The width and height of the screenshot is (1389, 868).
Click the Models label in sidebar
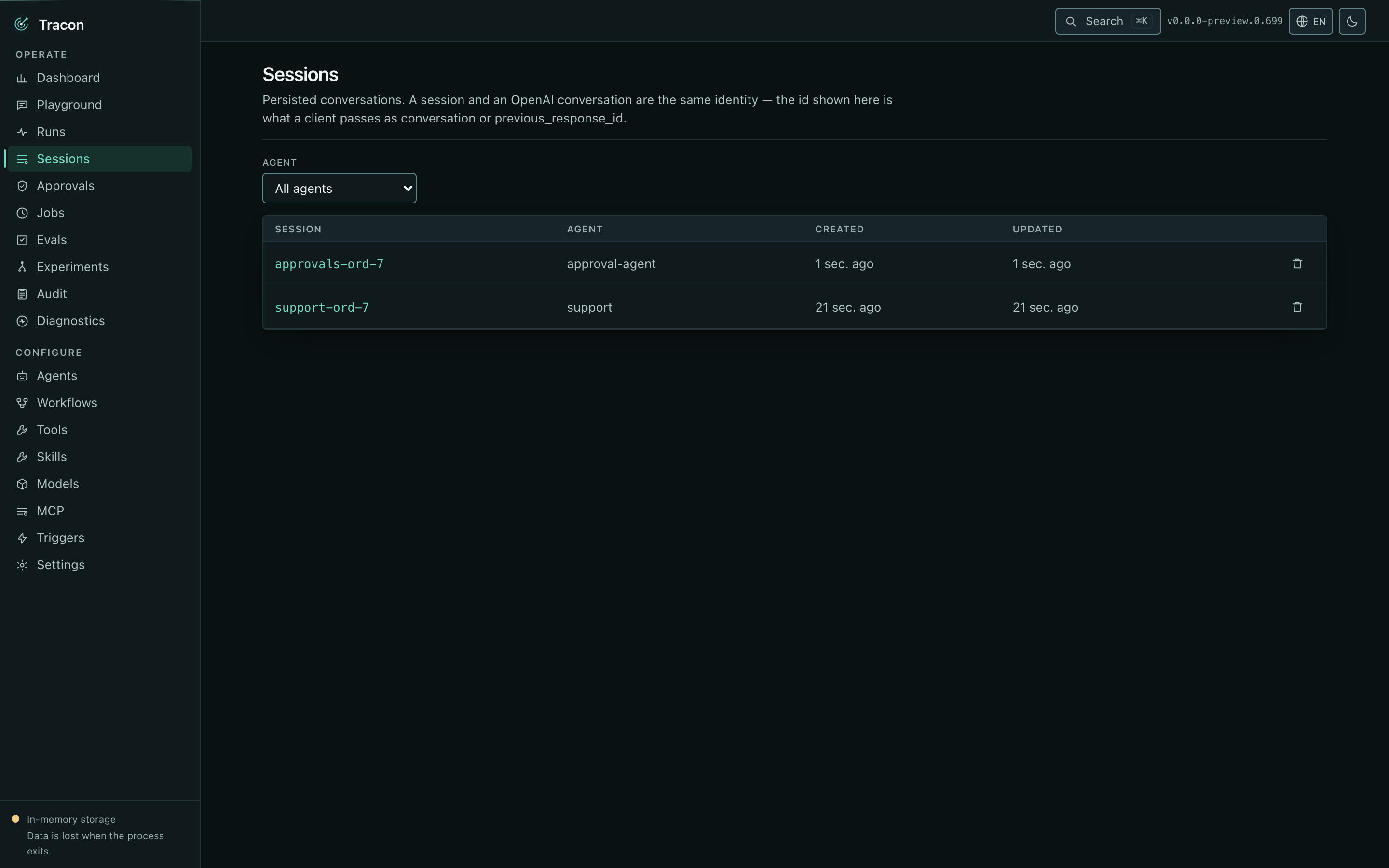57,483
